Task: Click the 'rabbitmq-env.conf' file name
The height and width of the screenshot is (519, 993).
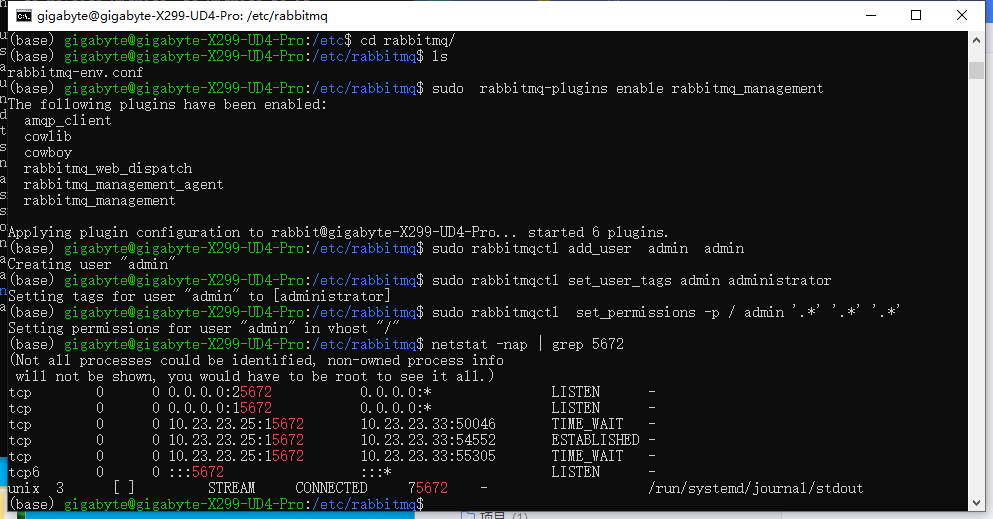Action: pos(75,72)
